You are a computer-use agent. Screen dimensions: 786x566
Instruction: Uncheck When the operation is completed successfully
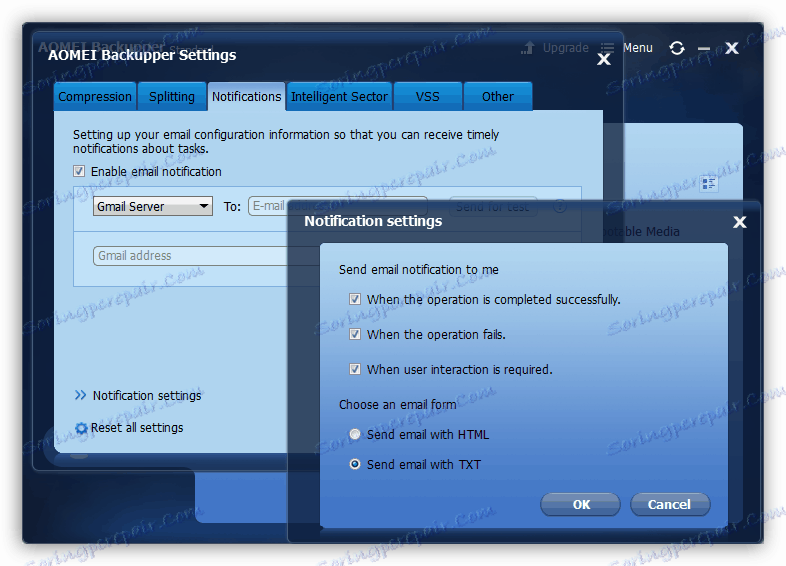pyautogui.click(x=355, y=299)
